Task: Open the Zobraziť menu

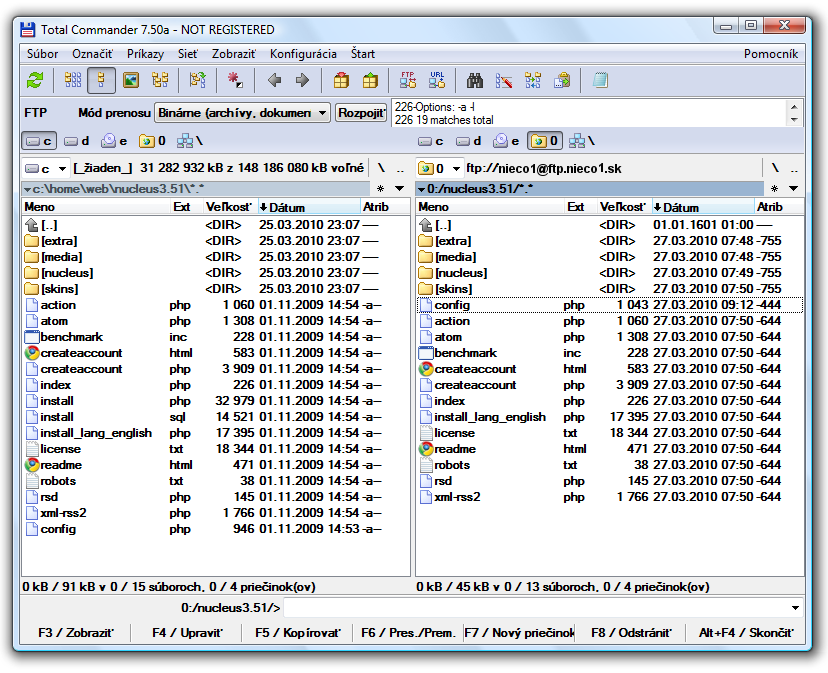Action: point(234,54)
